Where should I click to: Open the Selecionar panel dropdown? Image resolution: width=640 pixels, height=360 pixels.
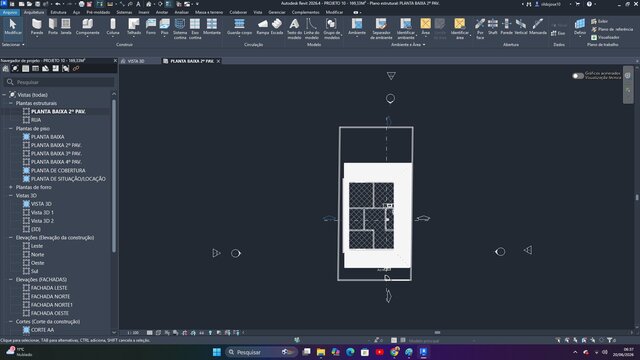13,44
